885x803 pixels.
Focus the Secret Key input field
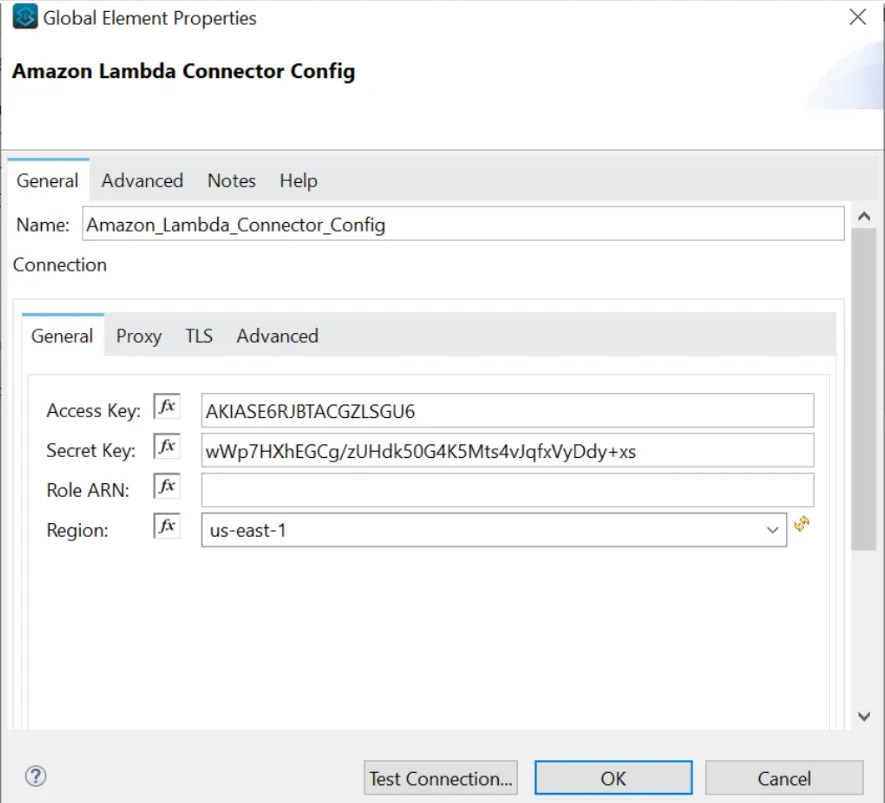click(507, 450)
